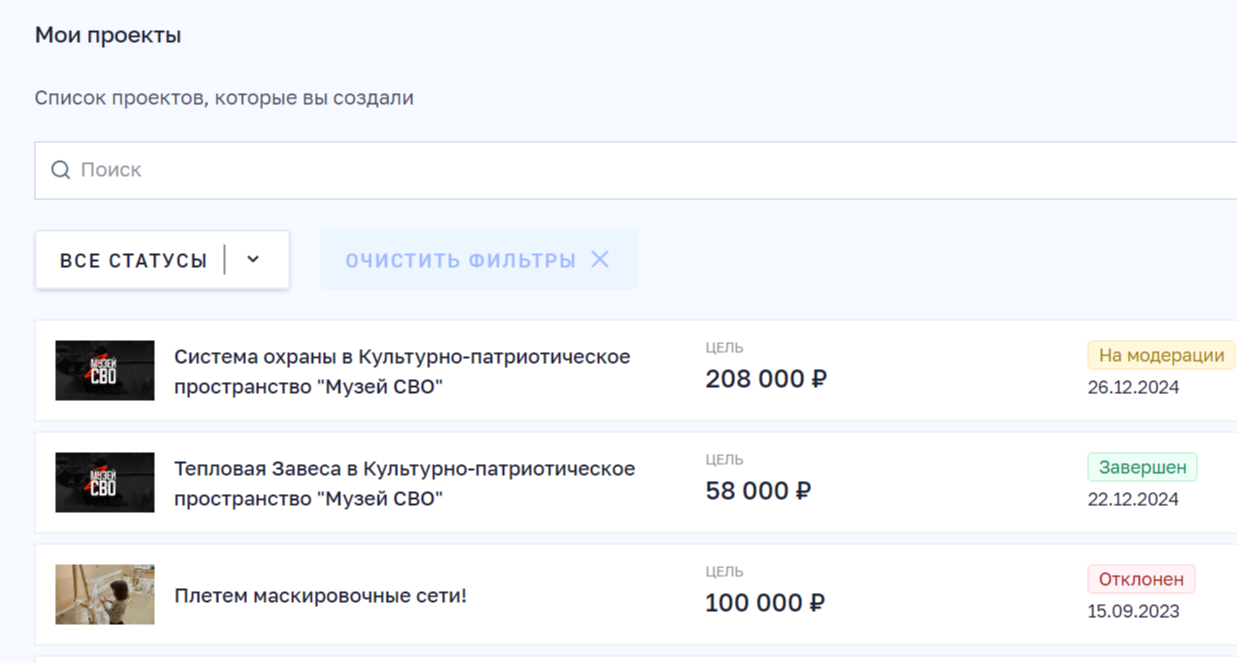This screenshot has width=1237, height=668.
Task: Click the 58 000 ₽ goal amount
Action: pos(758,492)
